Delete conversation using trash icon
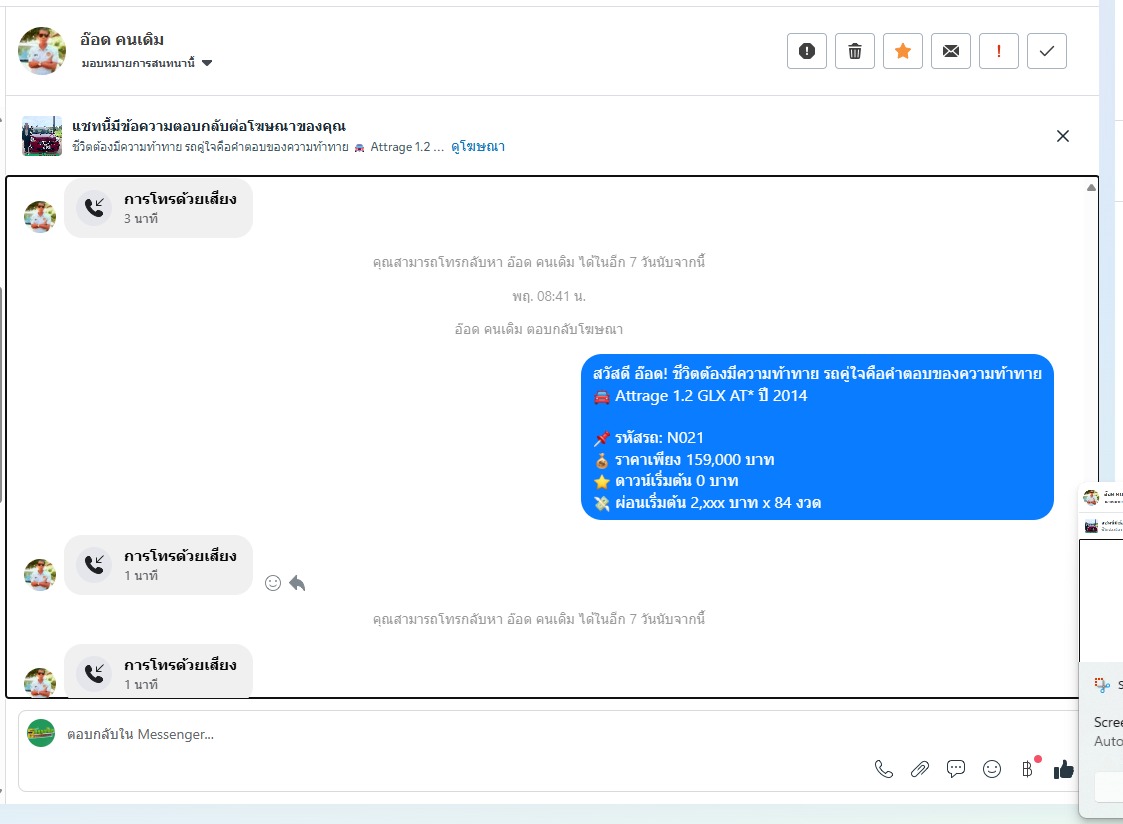The width and height of the screenshot is (1123, 824). (x=854, y=51)
